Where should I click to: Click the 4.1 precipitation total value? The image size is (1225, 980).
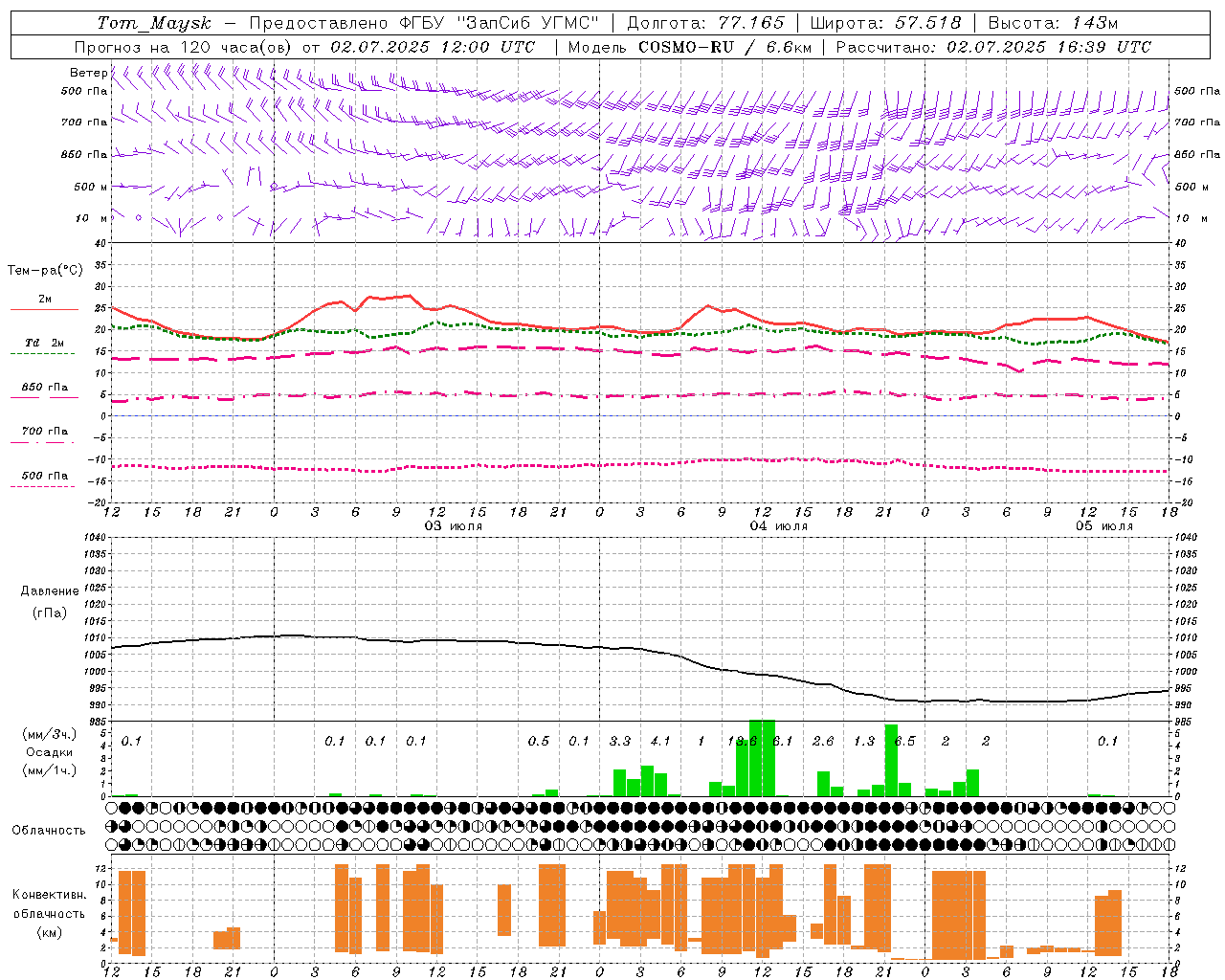[x=660, y=741]
